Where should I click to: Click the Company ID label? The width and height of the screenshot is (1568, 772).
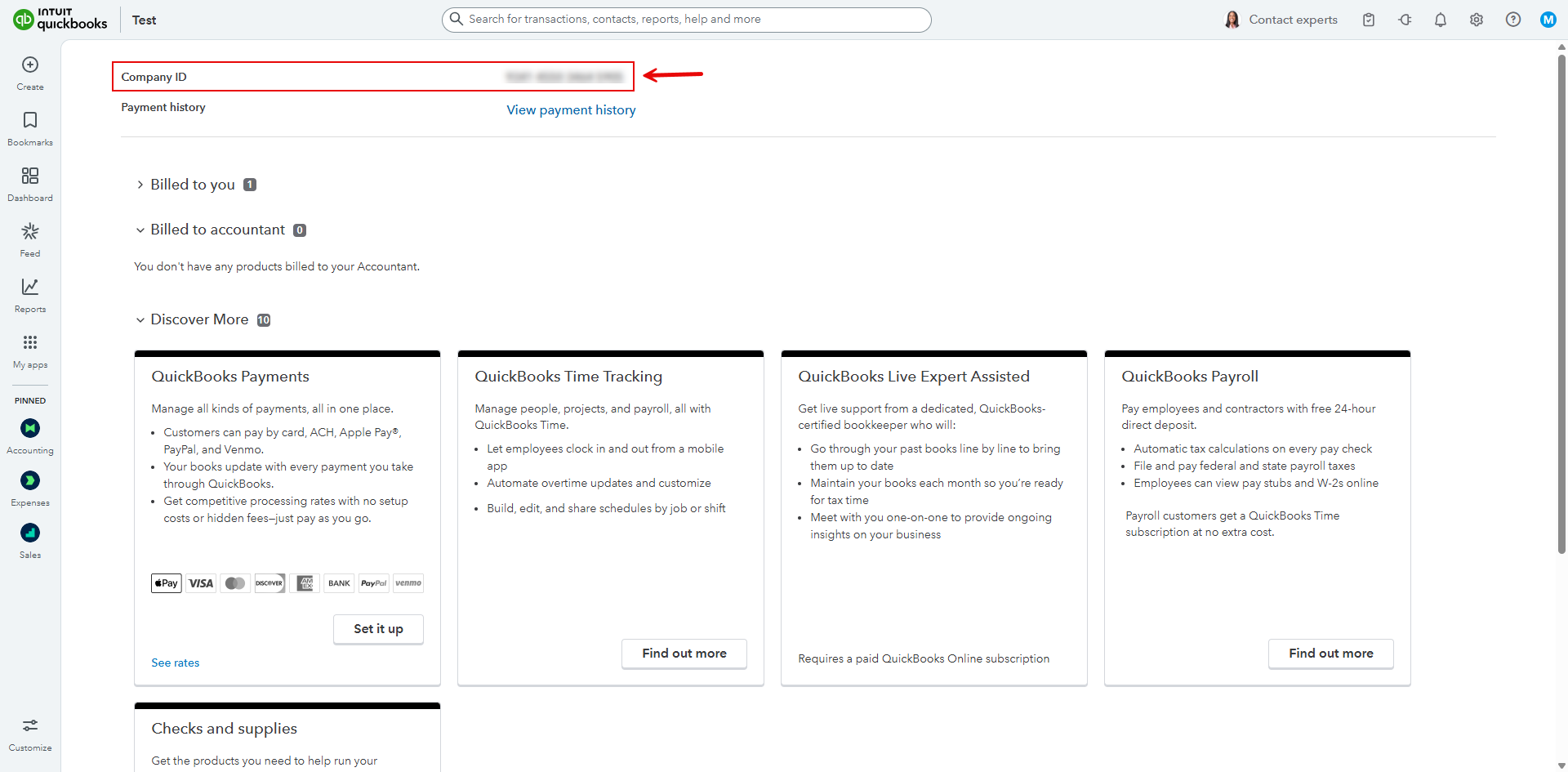pos(154,77)
